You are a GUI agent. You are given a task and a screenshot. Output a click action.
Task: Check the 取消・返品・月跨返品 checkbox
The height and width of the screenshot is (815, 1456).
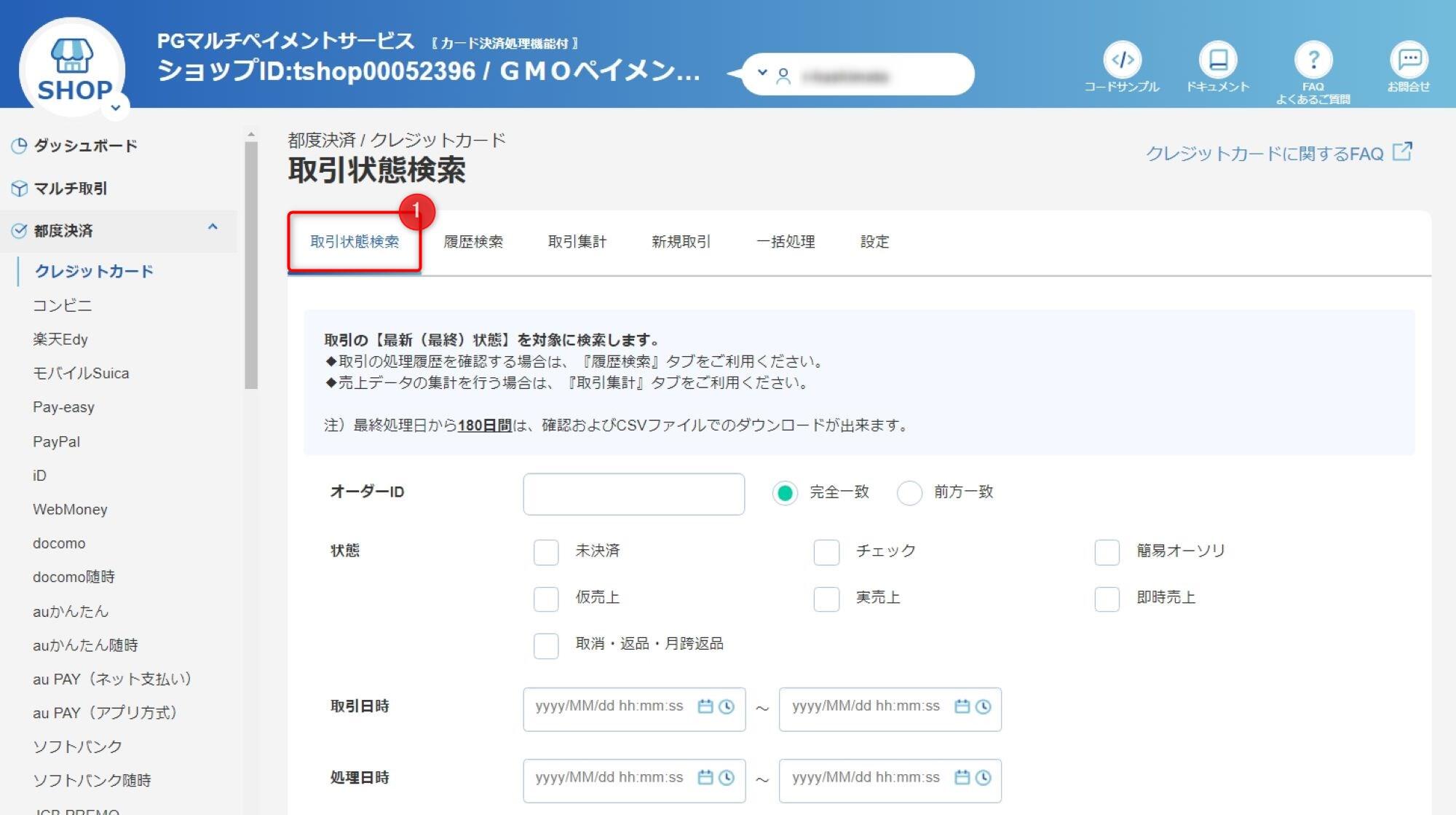[546, 645]
